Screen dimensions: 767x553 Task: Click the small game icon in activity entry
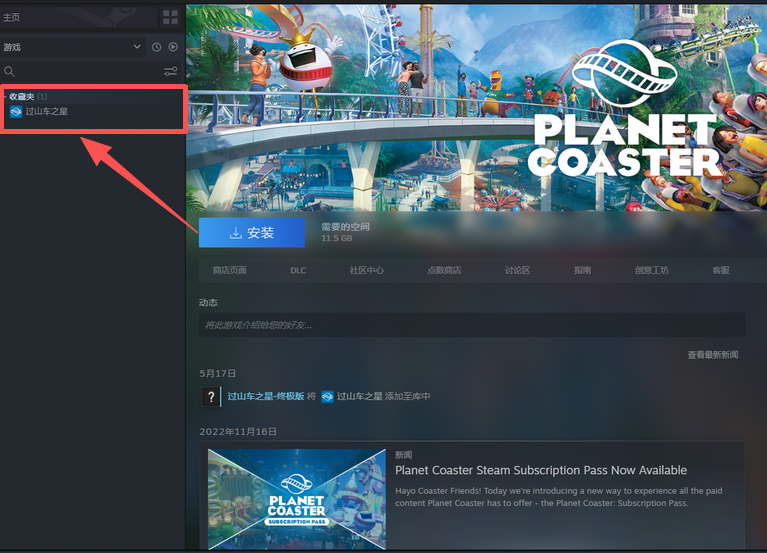point(327,397)
